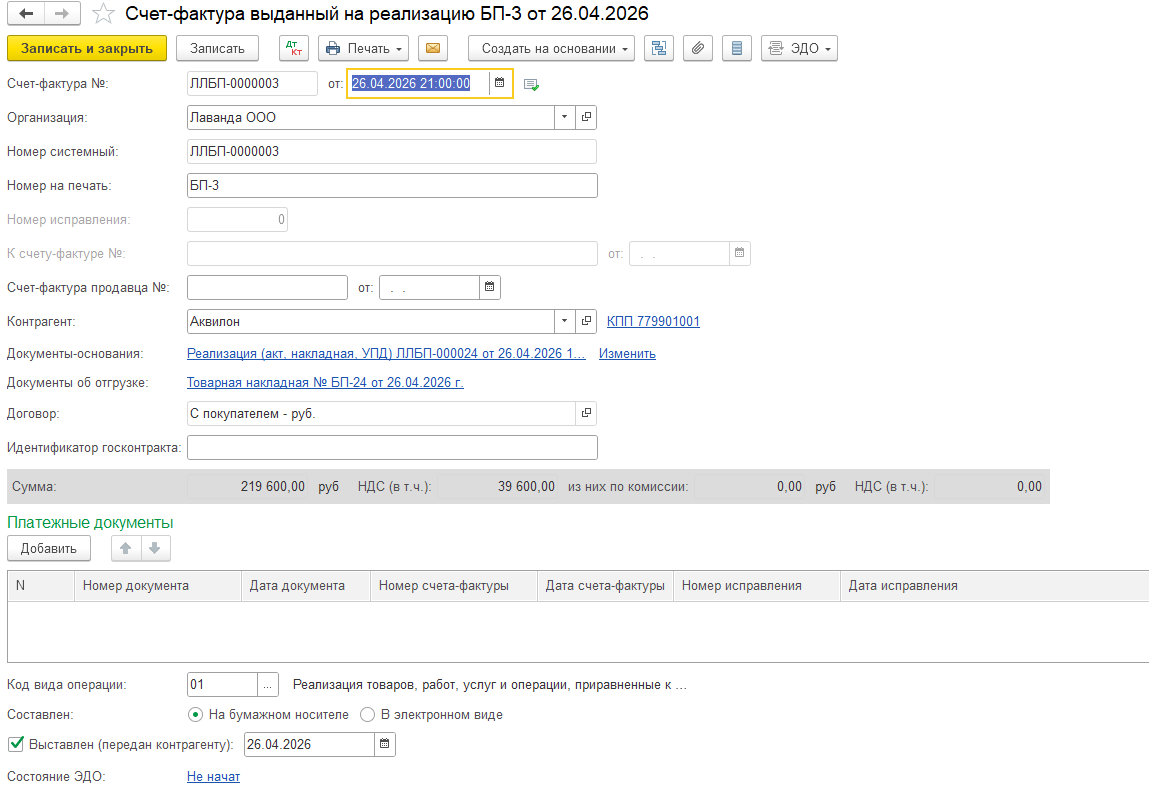Screen dimensions: 1149x794
Task: Open the Лаванда ООО organization card
Action: pos(586,117)
